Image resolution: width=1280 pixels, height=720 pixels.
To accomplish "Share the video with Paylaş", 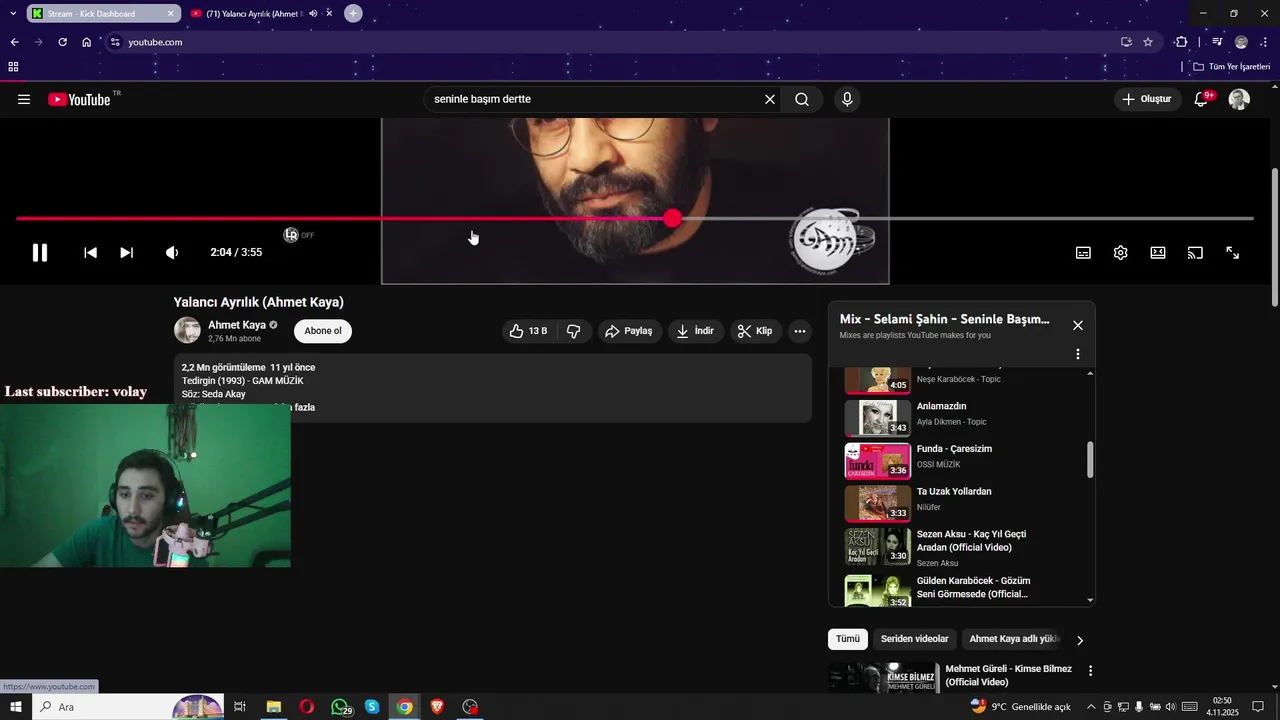I will coord(629,331).
